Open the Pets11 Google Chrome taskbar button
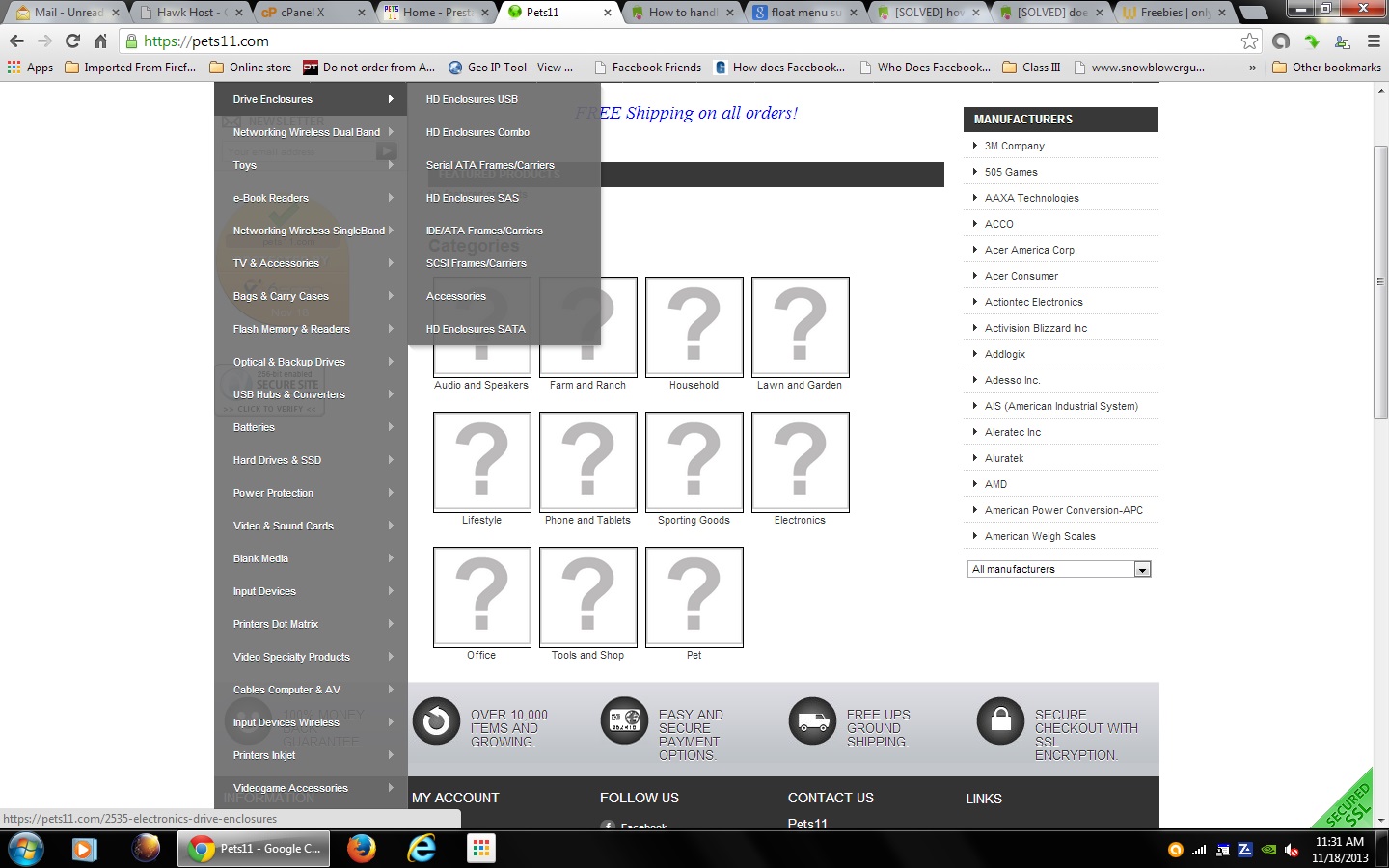Screen dimensions: 1389x868 point(255,849)
